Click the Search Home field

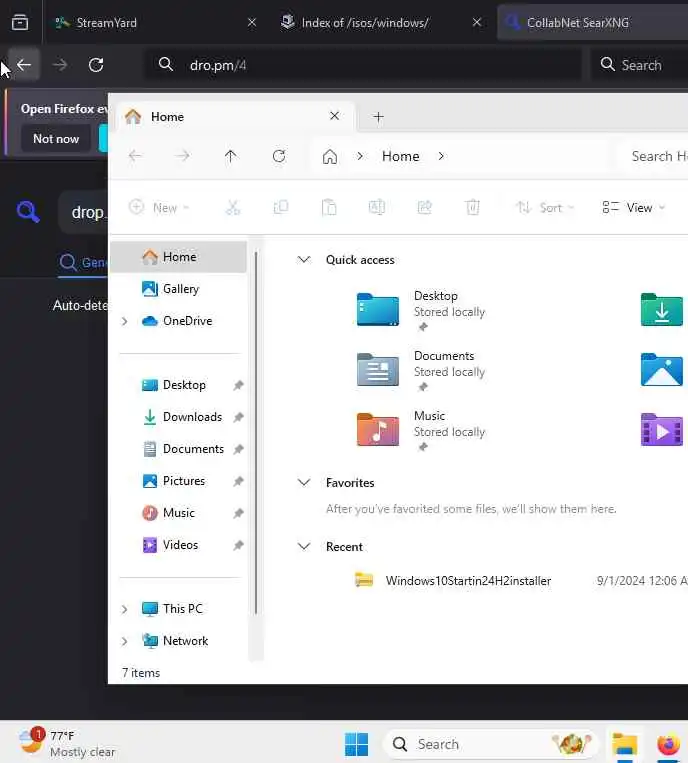click(652, 156)
